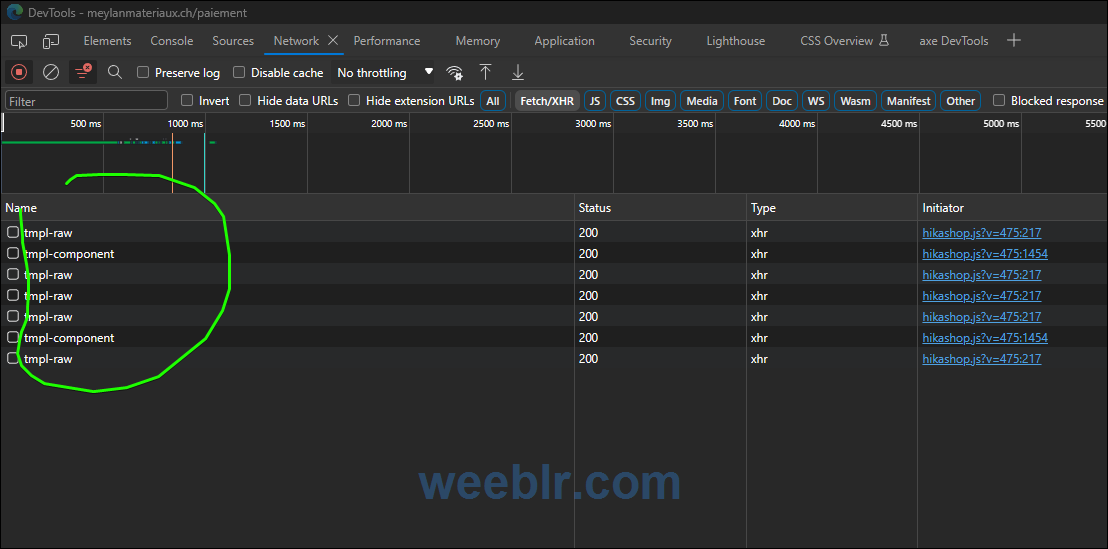The height and width of the screenshot is (549, 1108).
Task: Filter requests by Doc
Action: click(x=782, y=101)
